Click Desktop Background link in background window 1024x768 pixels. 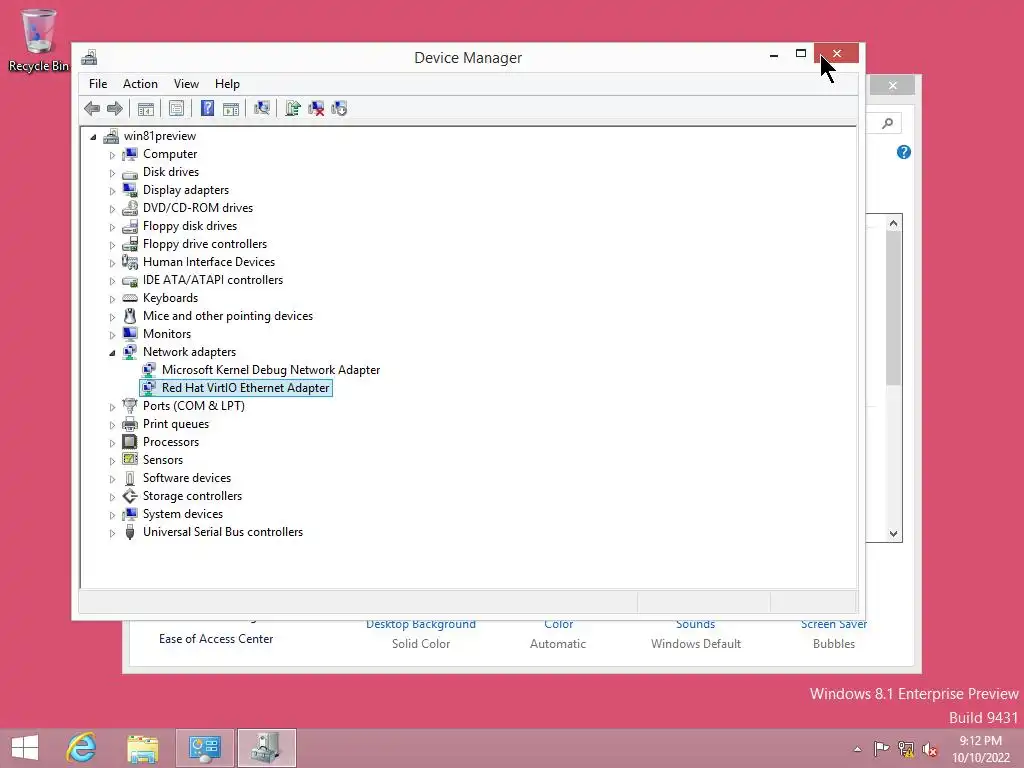point(421,624)
